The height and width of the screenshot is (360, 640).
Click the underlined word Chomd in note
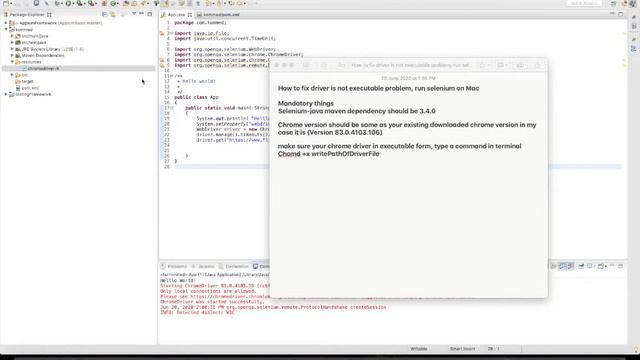point(289,154)
